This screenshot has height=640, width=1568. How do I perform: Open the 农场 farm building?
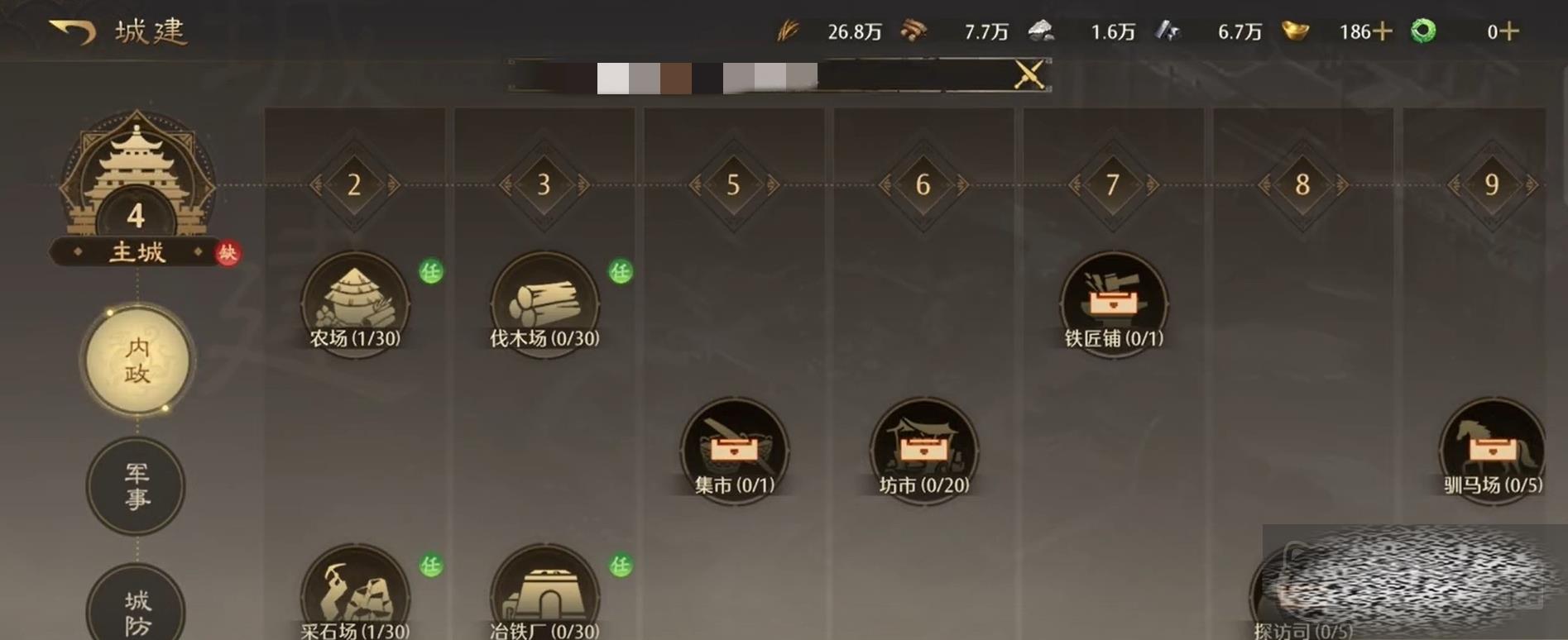tap(355, 304)
